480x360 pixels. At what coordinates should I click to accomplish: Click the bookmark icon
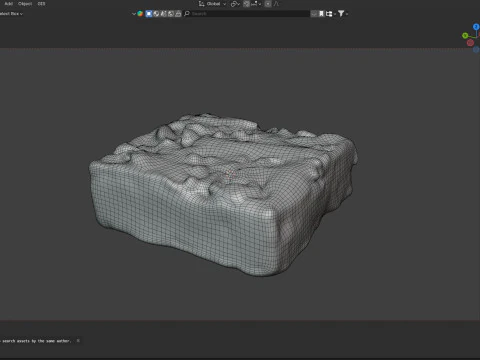click(321, 14)
